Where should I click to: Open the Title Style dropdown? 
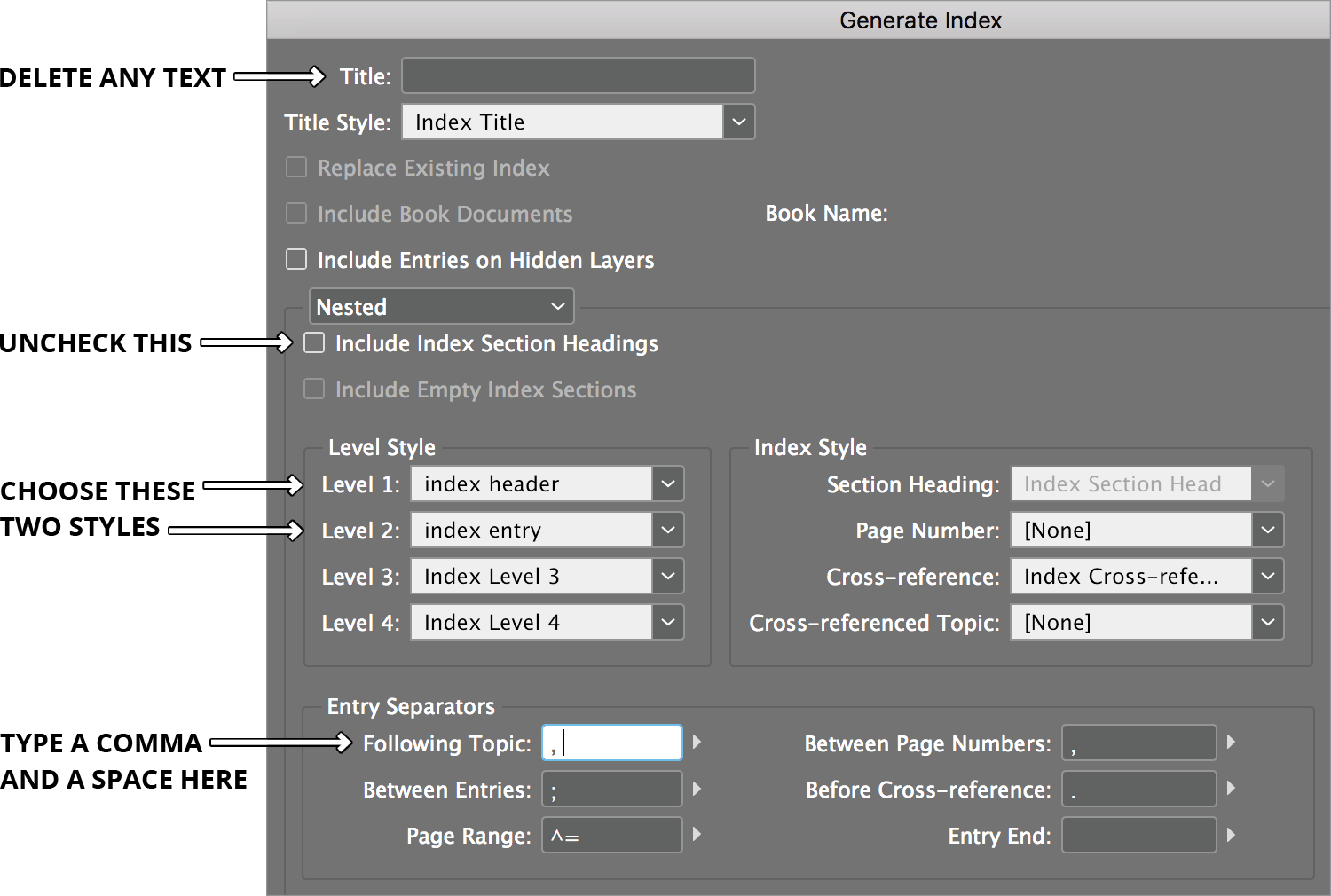[738, 122]
